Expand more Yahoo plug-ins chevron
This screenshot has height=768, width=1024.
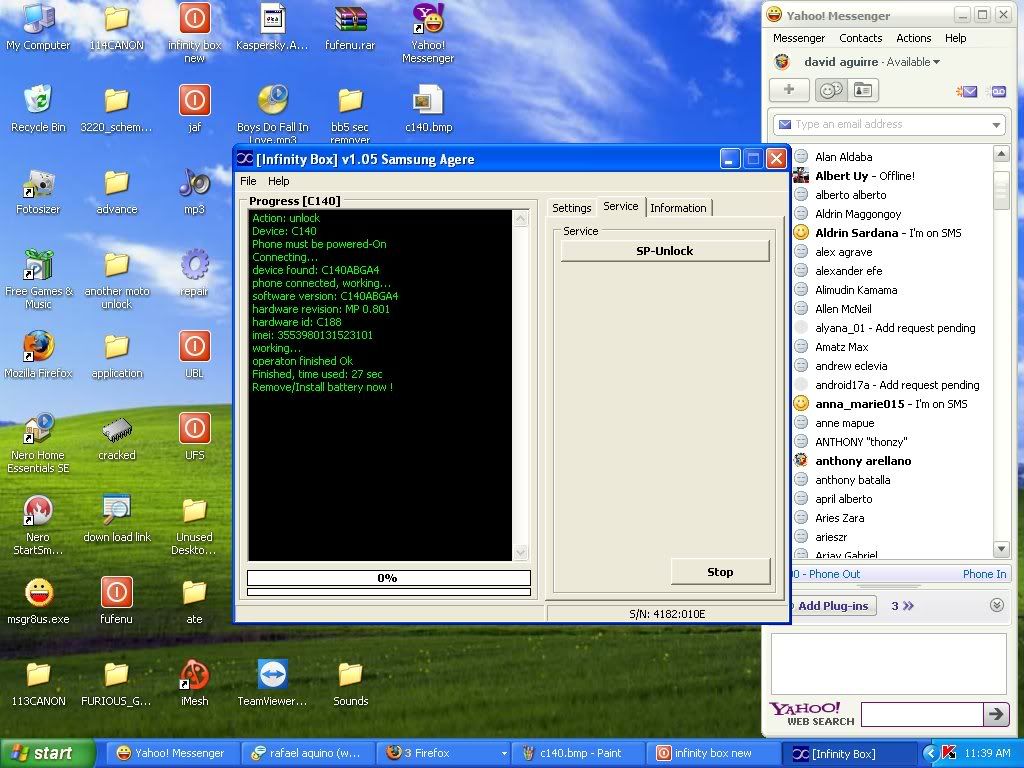pyautogui.click(x=908, y=606)
